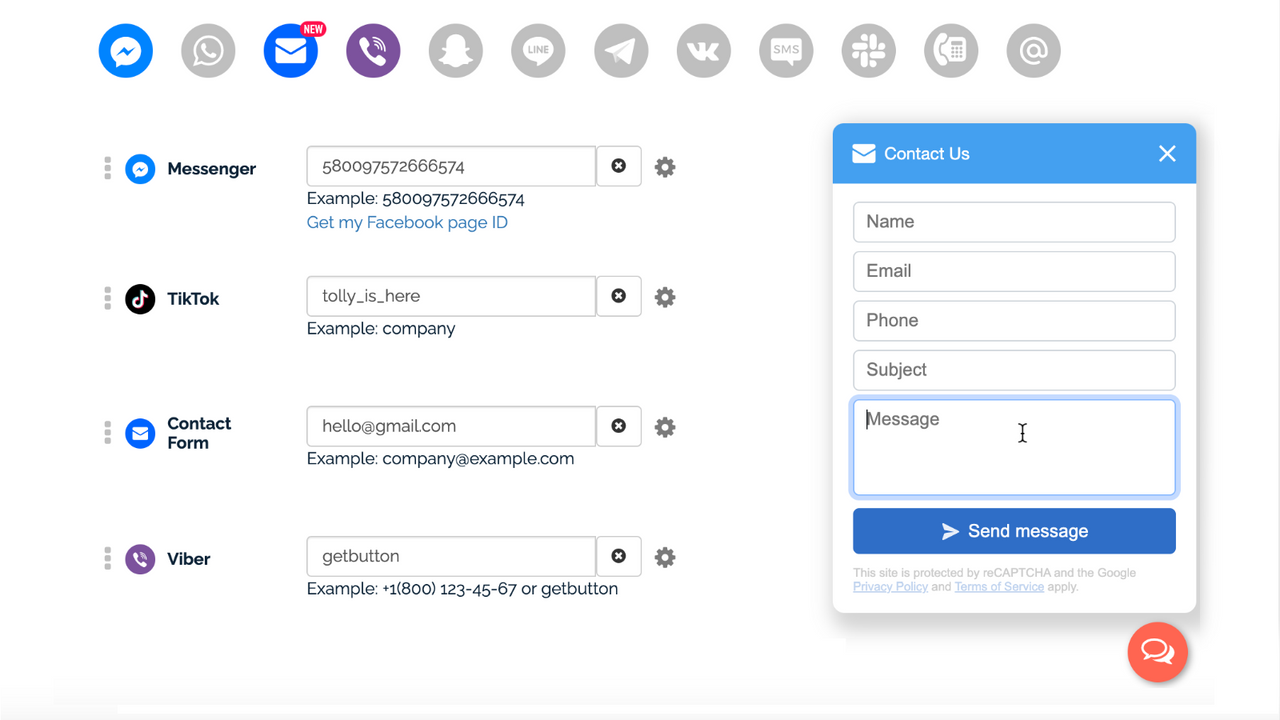Clear the TikTok username field
The height and width of the screenshot is (720, 1280).
[618, 296]
